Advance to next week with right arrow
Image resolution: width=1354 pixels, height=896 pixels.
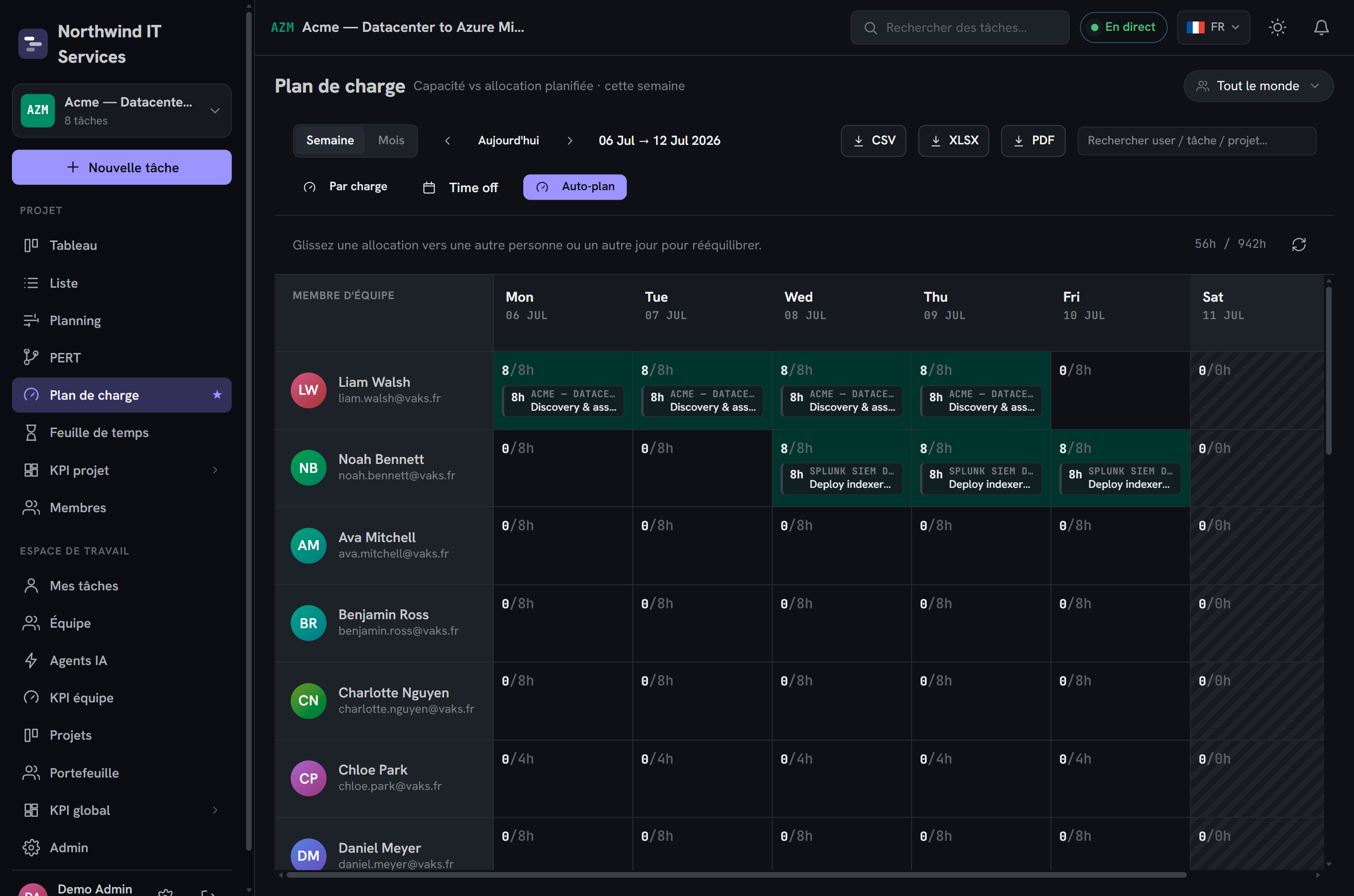[x=569, y=140]
